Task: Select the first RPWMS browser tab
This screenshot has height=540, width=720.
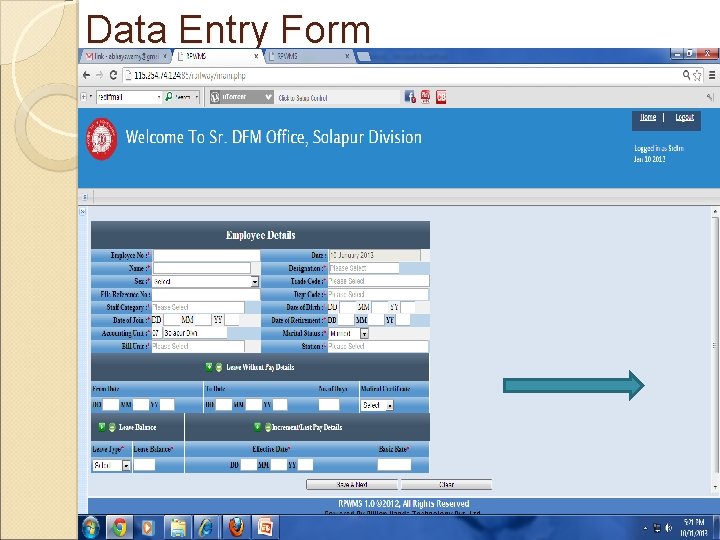Action: [x=217, y=56]
